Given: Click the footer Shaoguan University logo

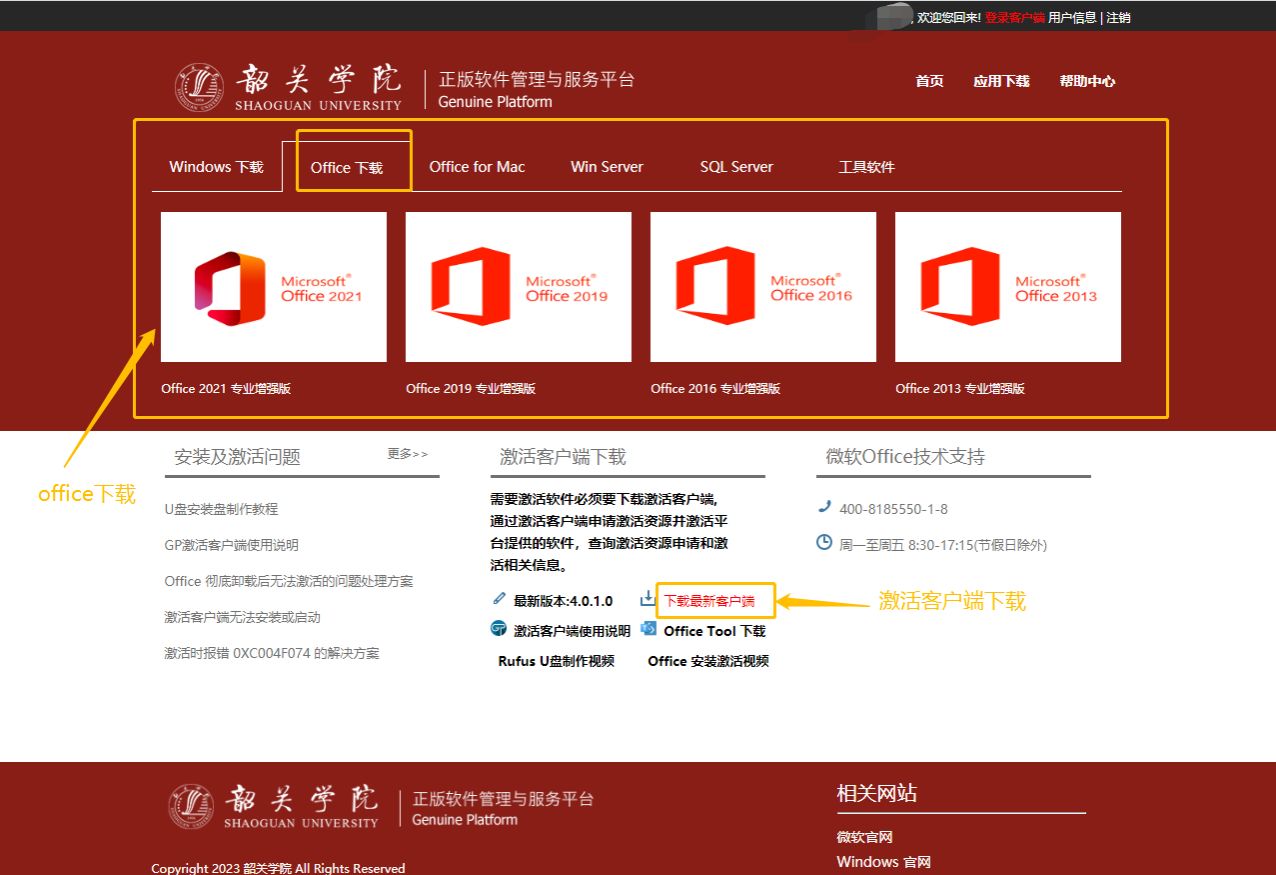Looking at the screenshot, I should tap(274, 806).
